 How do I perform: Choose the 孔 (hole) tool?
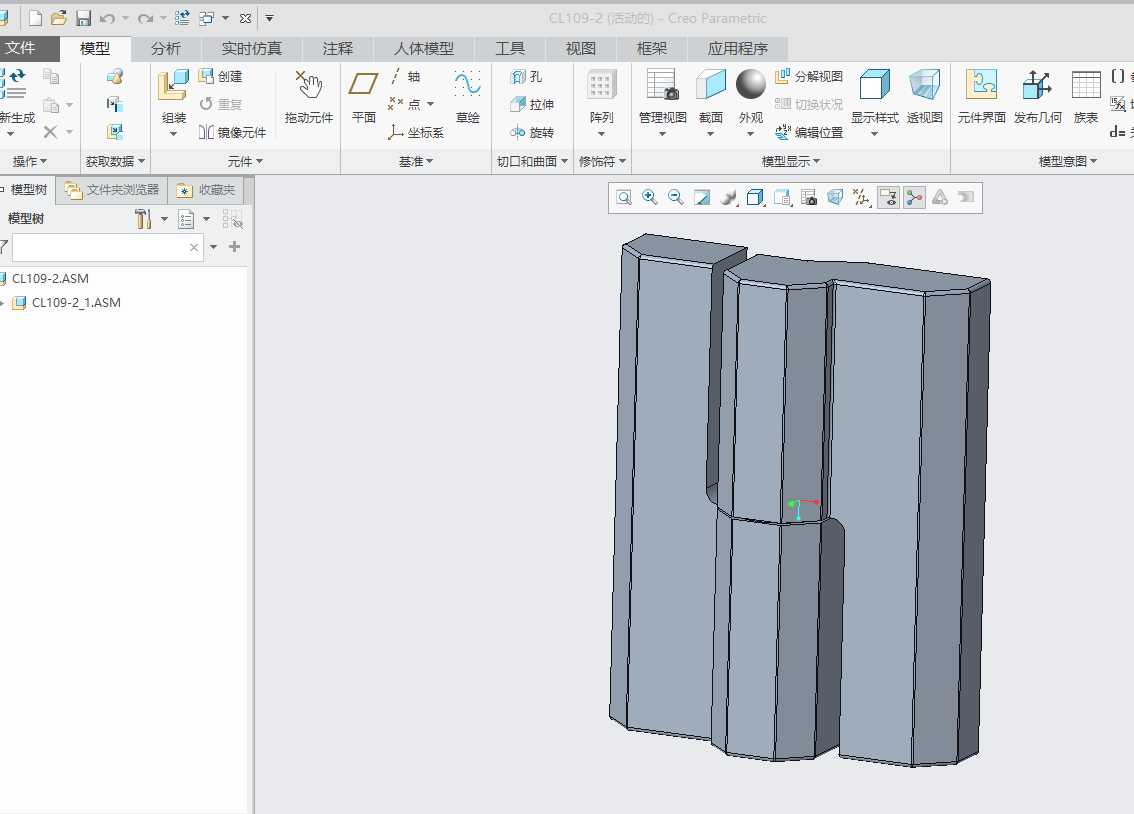coord(526,77)
